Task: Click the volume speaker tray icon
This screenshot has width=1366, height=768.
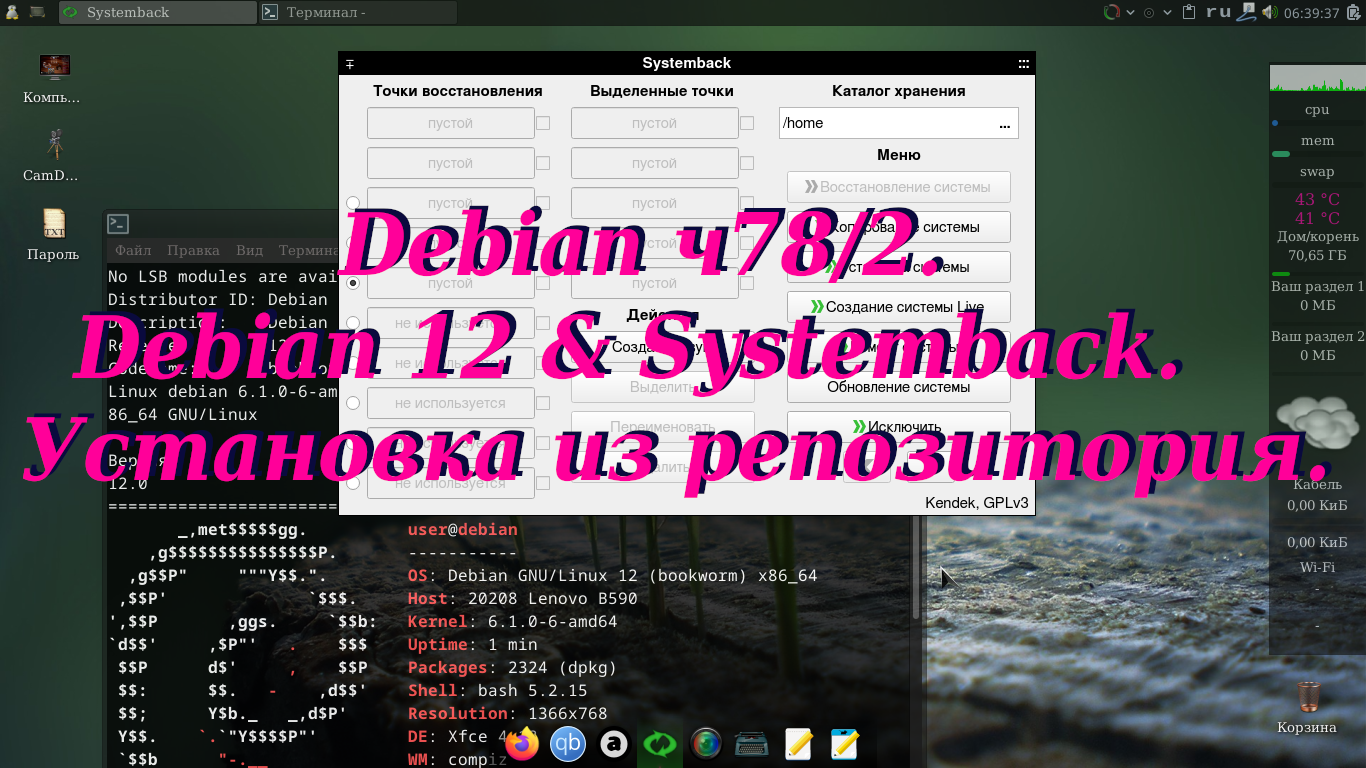Action: (1269, 12)
